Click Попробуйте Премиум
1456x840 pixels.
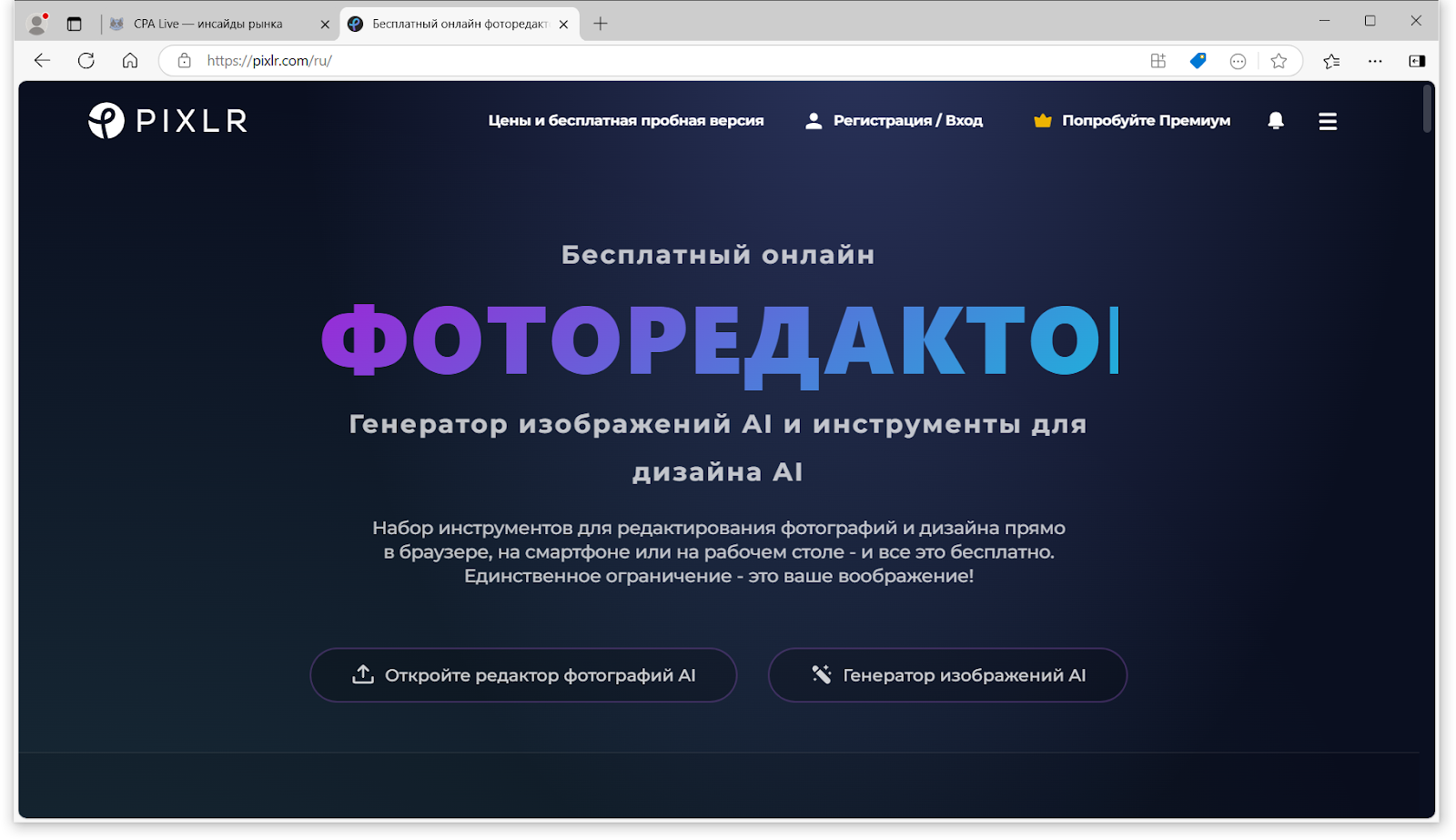click(1132, 121)
